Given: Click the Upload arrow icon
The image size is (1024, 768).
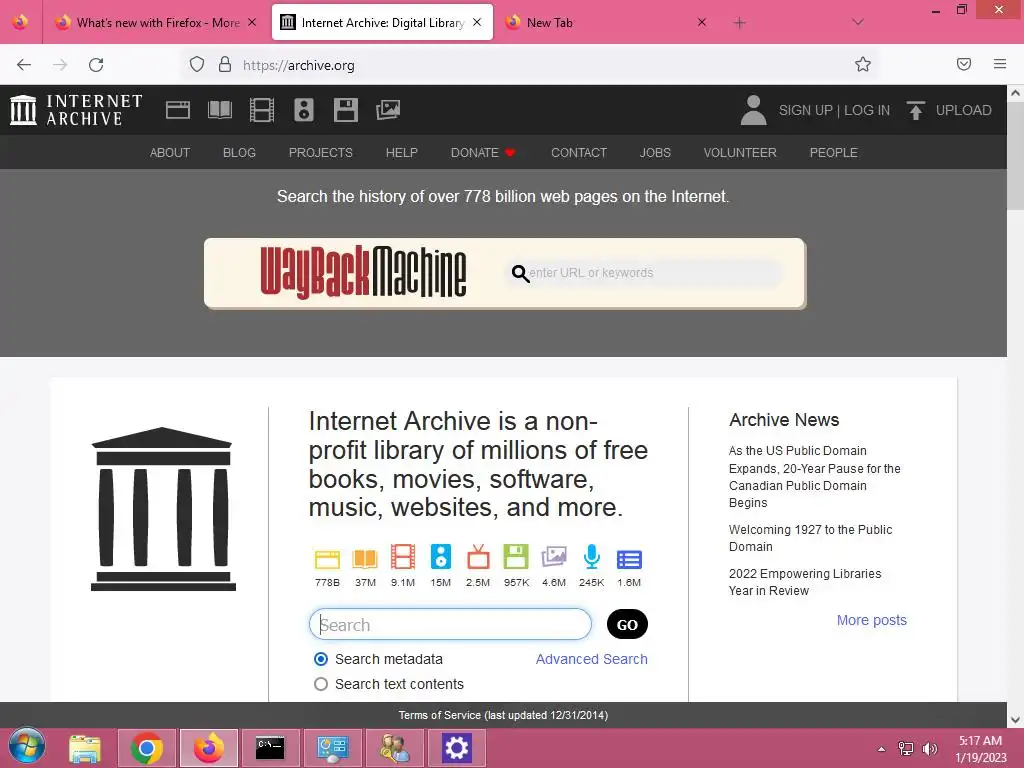Looking at the screenshot, I should (916, 110).
